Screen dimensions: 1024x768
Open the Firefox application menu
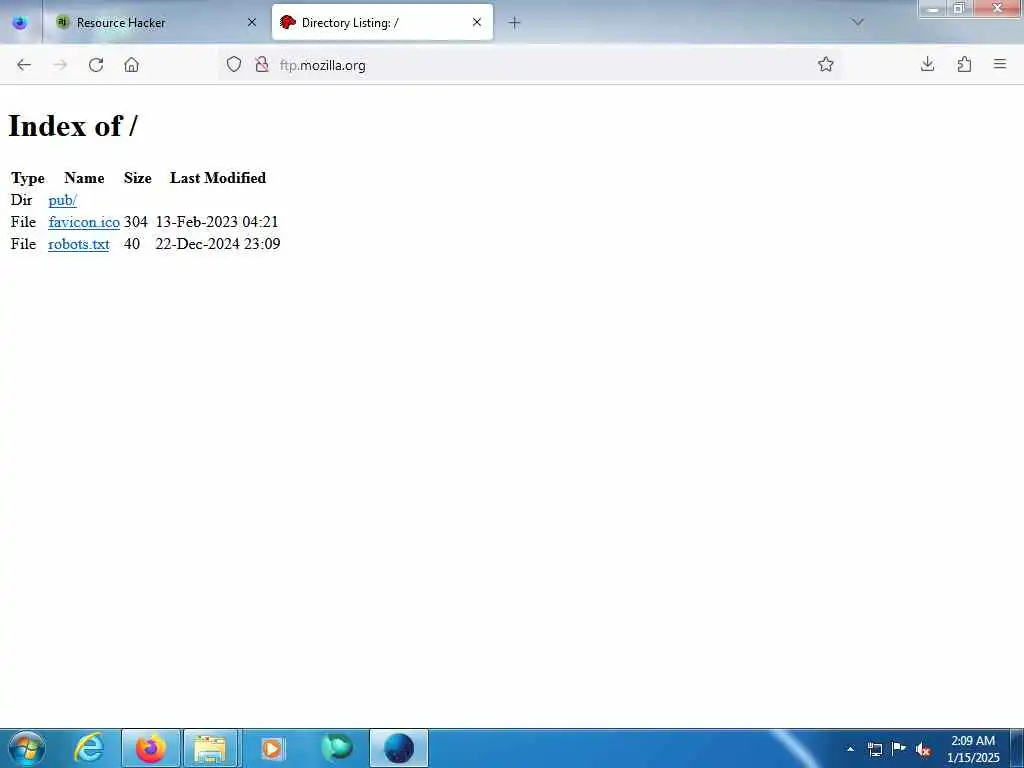click(1000, 64)
